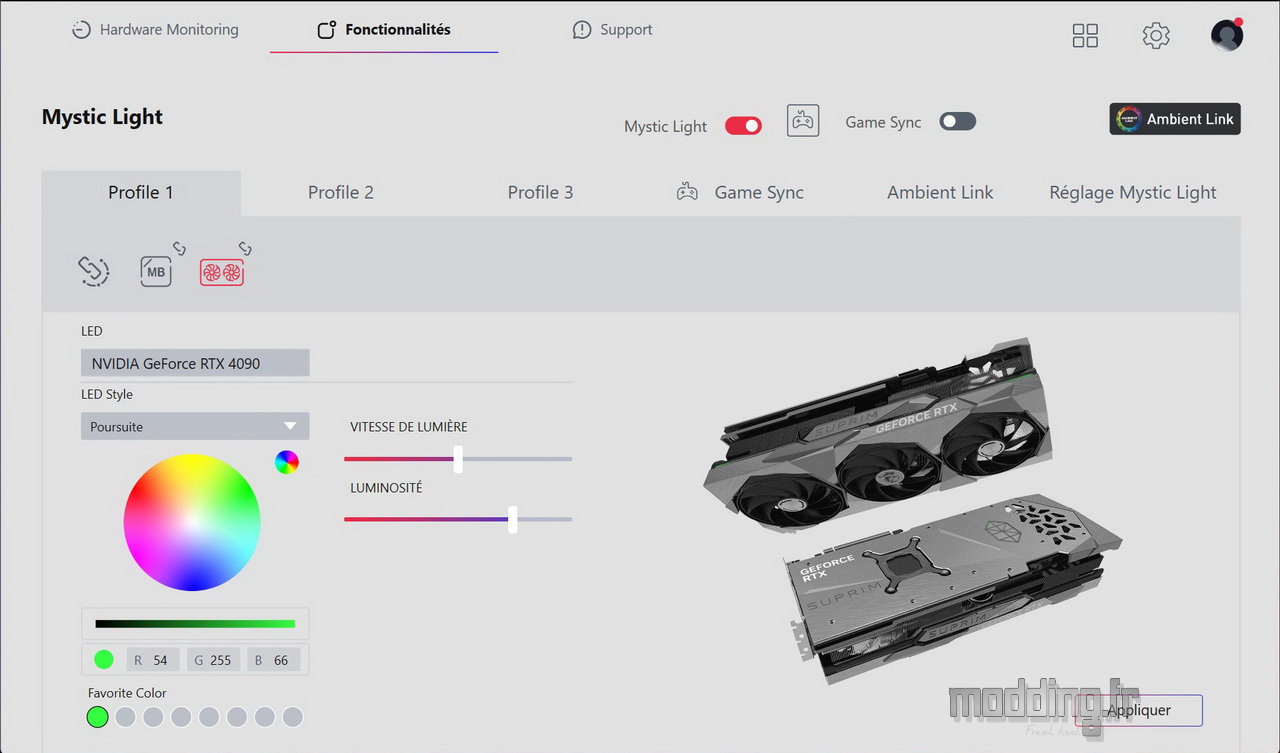Click the LED Style label

point(107,395)
